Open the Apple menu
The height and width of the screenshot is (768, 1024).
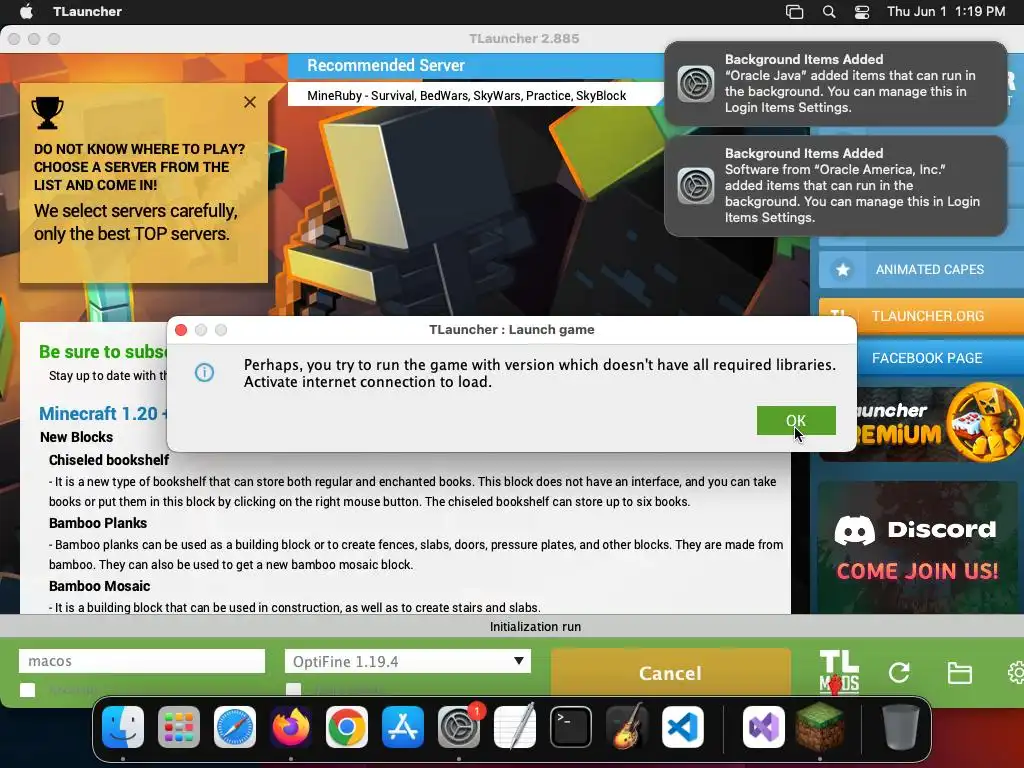point(26,11)
